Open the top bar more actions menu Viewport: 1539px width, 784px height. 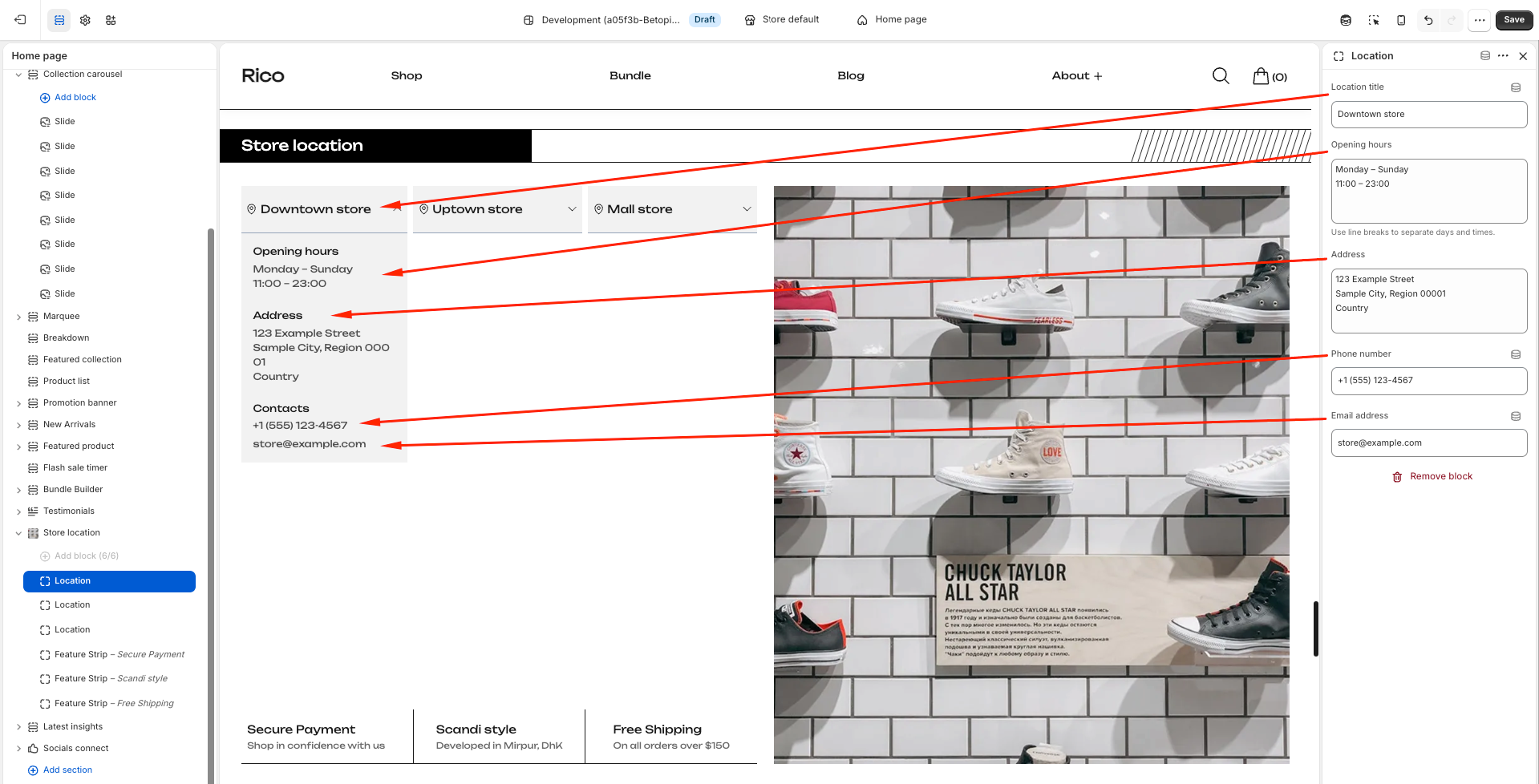click(x=1480, y=20)
